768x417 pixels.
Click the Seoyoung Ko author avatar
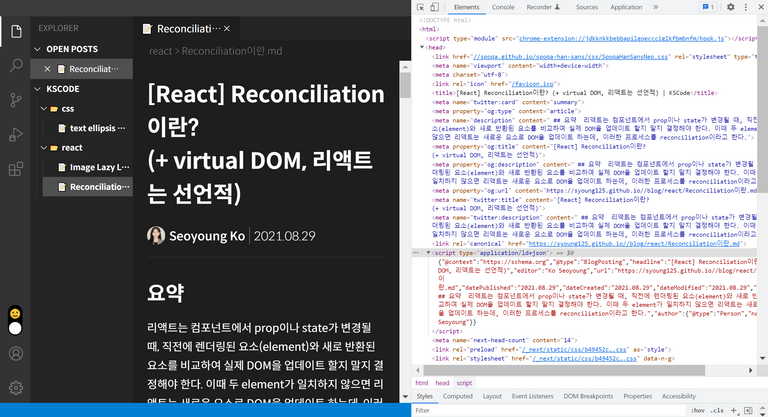click(156, 236)
